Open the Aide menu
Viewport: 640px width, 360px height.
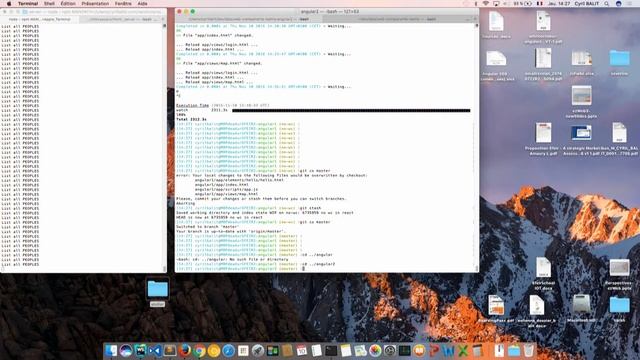(142, 4)
